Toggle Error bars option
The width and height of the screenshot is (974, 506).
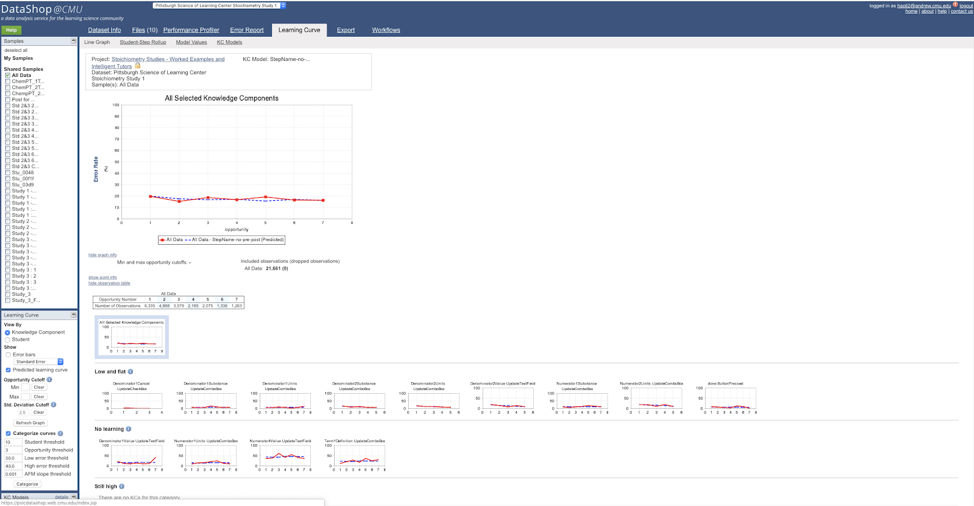coord(8,355)
